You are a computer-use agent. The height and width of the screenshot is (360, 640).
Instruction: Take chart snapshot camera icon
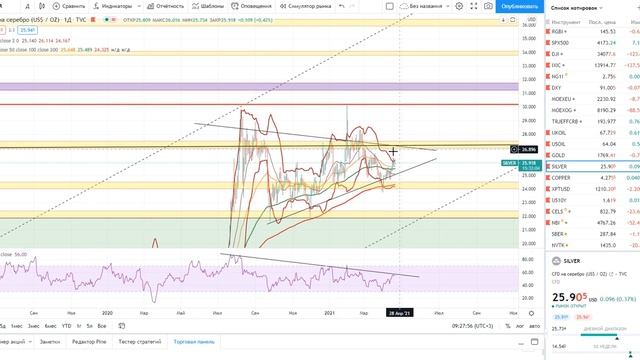[488, 6]
